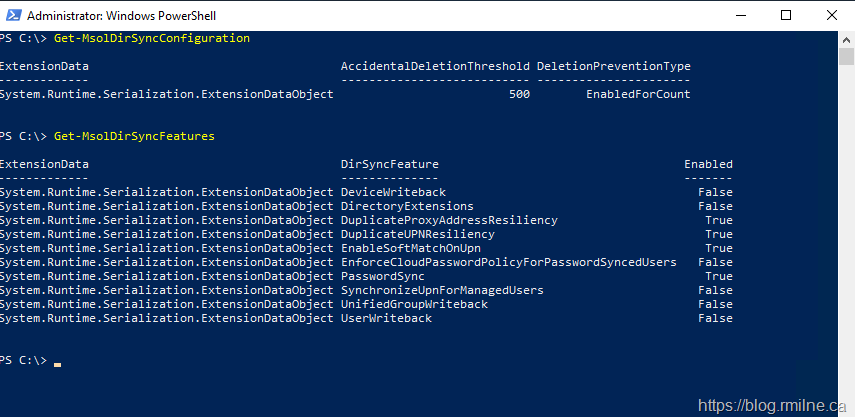Click the empty scrollbar track below thumb
Screen dimensions: 855x417
point(846,250)
